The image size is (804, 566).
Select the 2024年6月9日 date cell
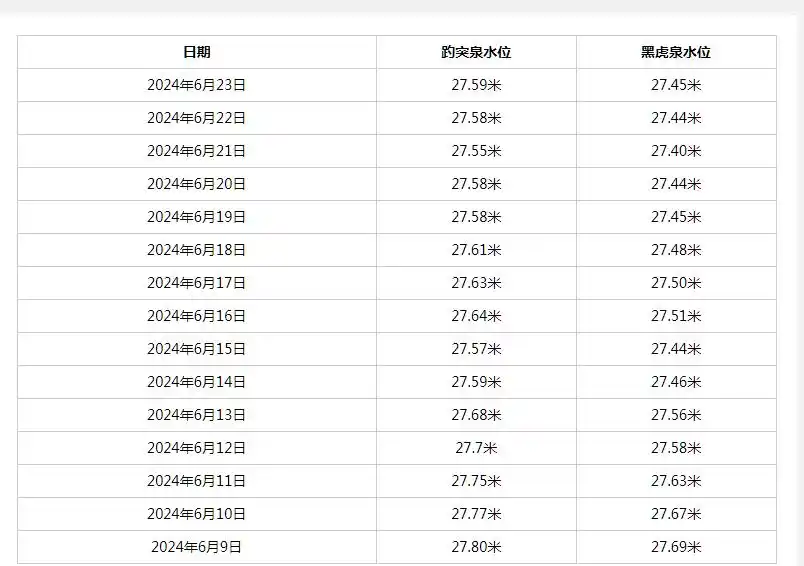[197, 547]
